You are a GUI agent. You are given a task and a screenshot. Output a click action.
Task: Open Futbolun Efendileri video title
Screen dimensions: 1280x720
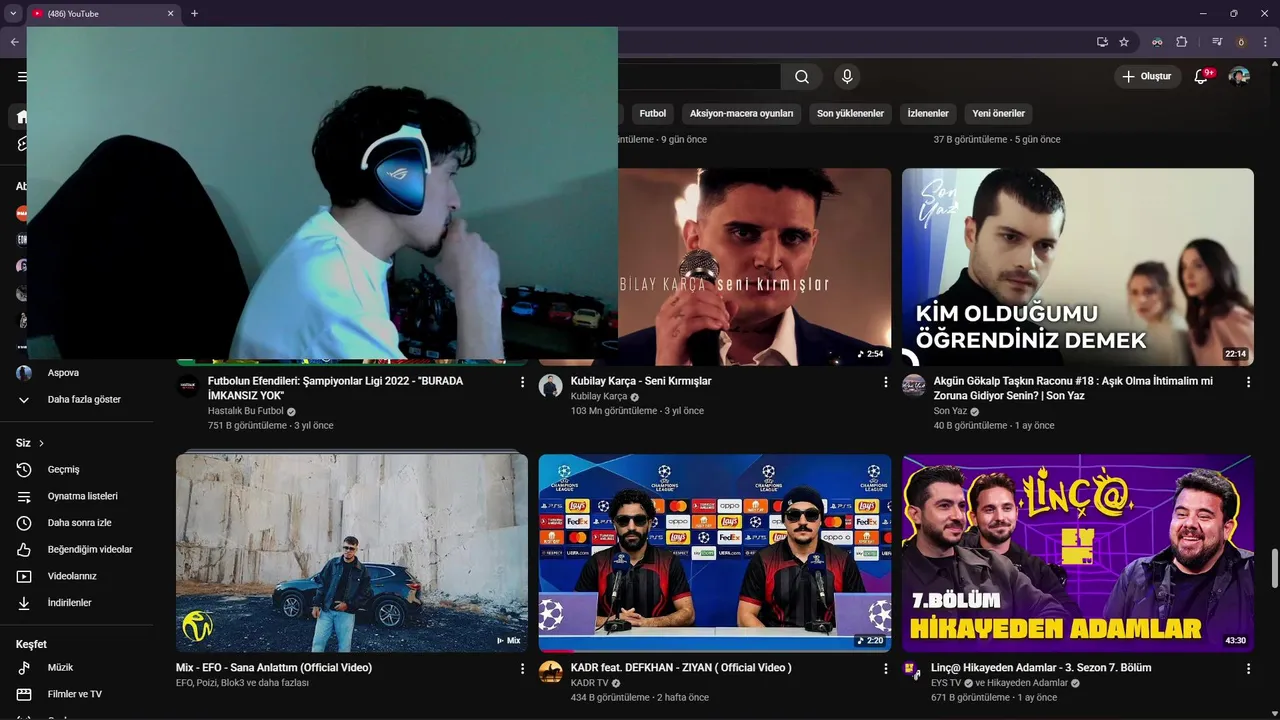click(x=335, y=388)
